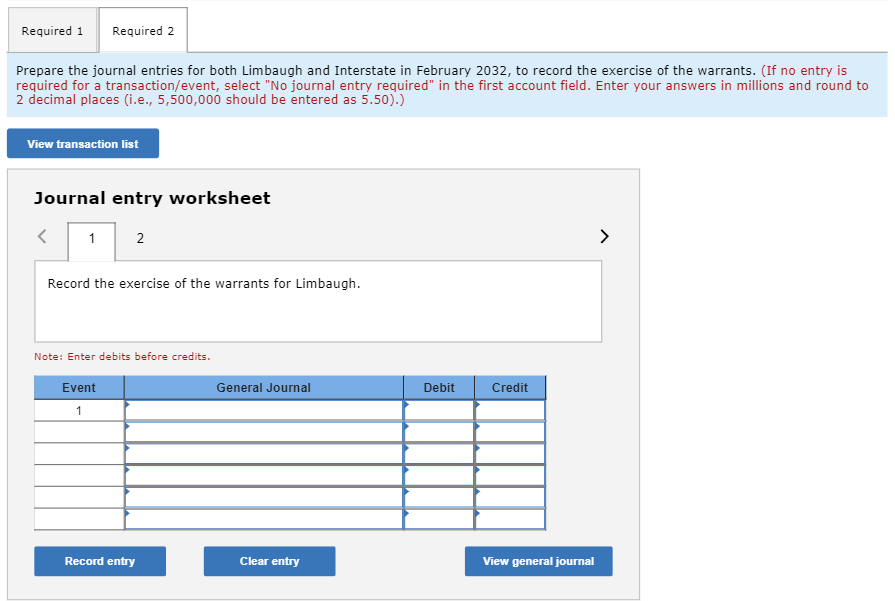Click the Credit field in second row
This screenshot has height=601, width=895.
[x=510, y=432]
